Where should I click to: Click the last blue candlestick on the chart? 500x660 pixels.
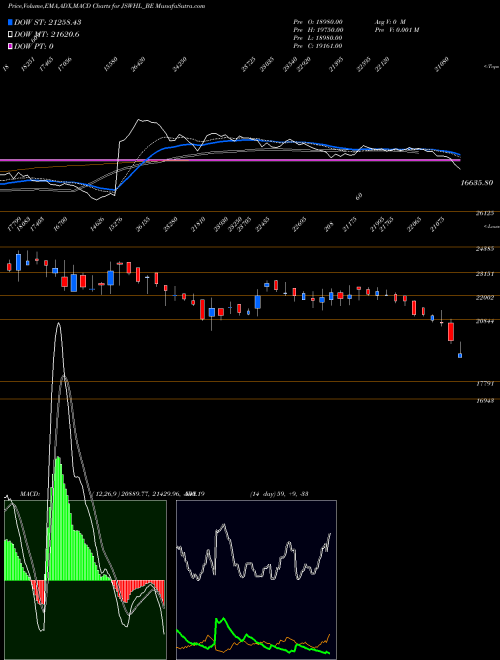(460, 356)
